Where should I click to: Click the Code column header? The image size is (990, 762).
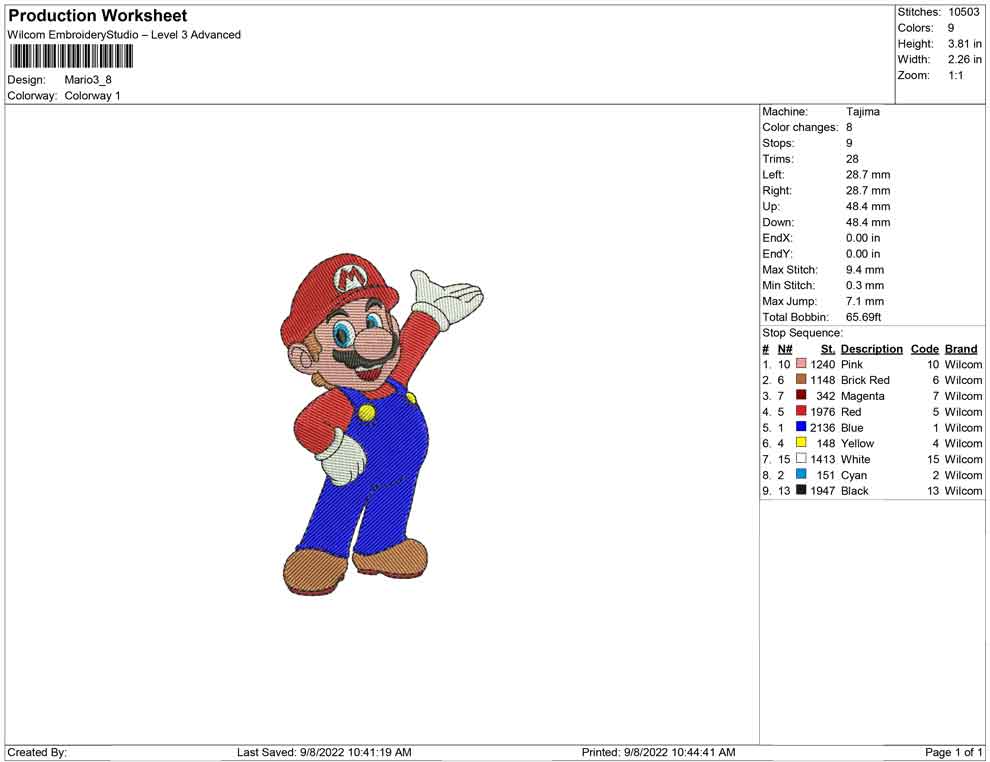(924, 349)
